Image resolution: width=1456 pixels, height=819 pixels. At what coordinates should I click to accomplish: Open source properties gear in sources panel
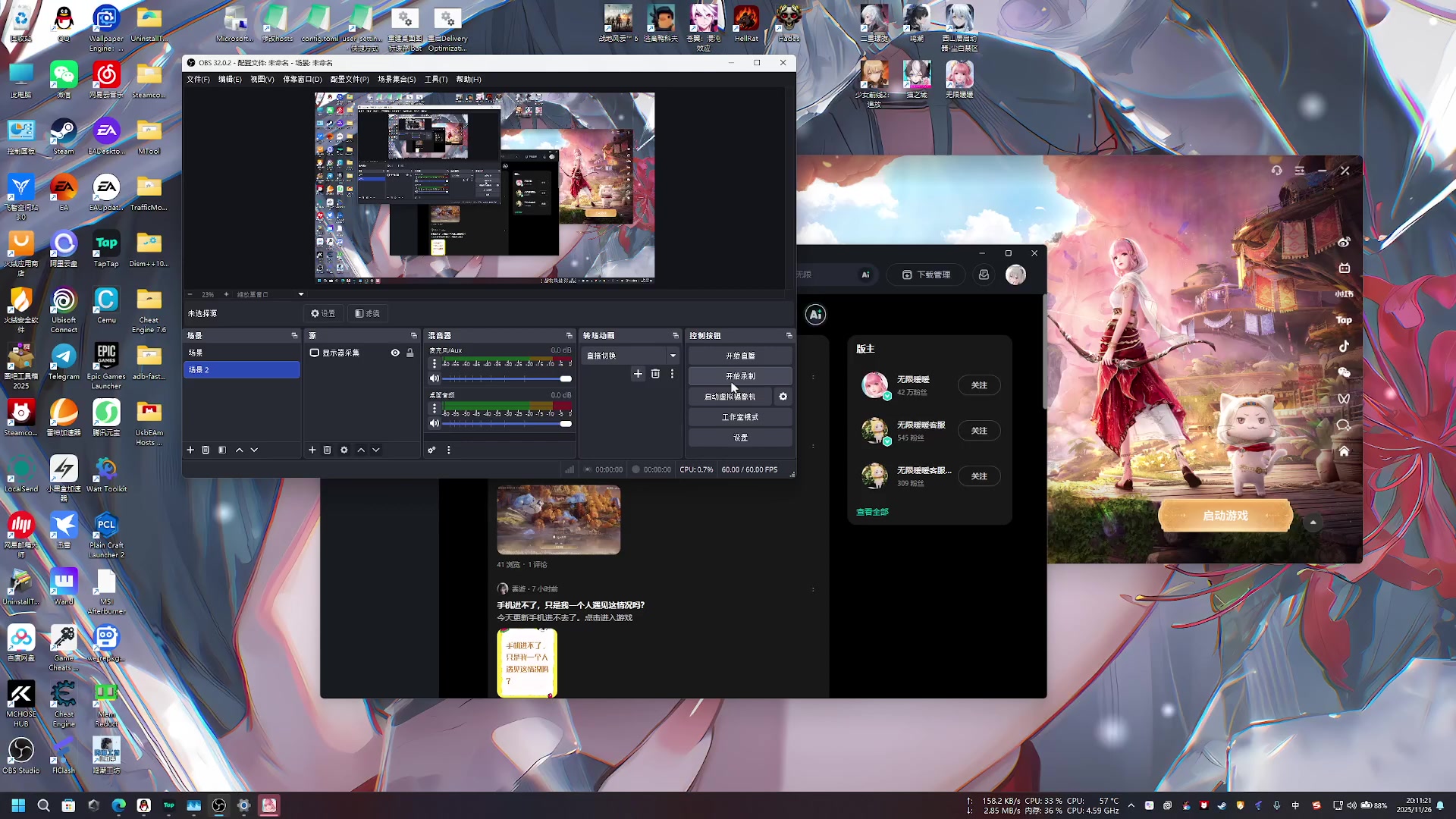pyautogui.click(x=344, y=450)
